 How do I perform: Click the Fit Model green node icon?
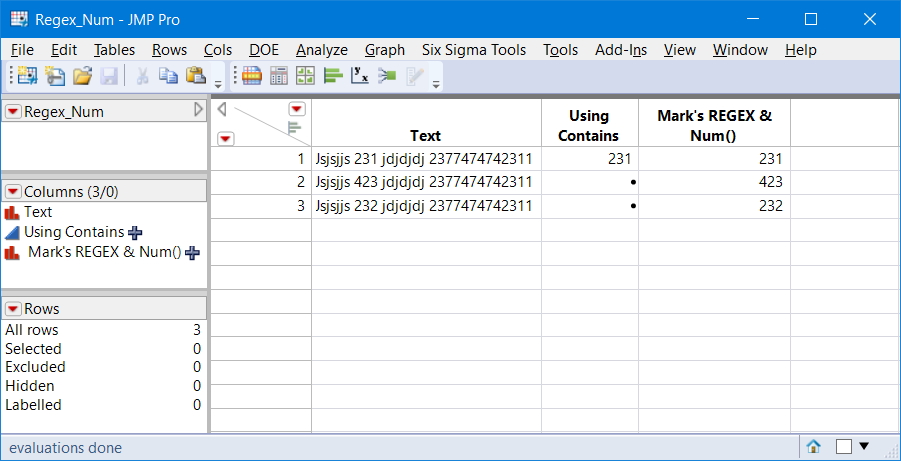coord(387,76)
